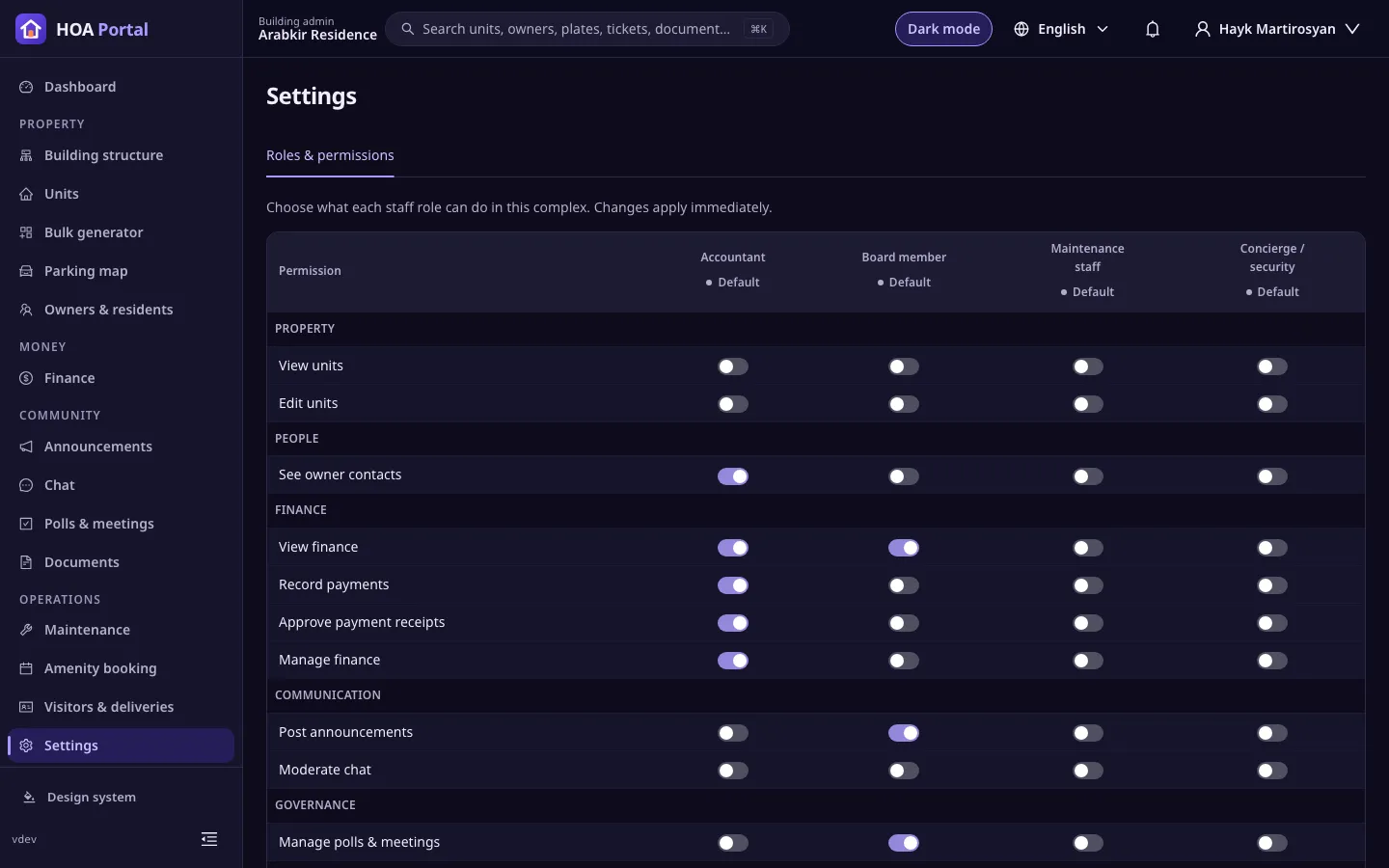Click the Dark mode button
Screen dimensions: 1389x868
click(x=943, y=29)
